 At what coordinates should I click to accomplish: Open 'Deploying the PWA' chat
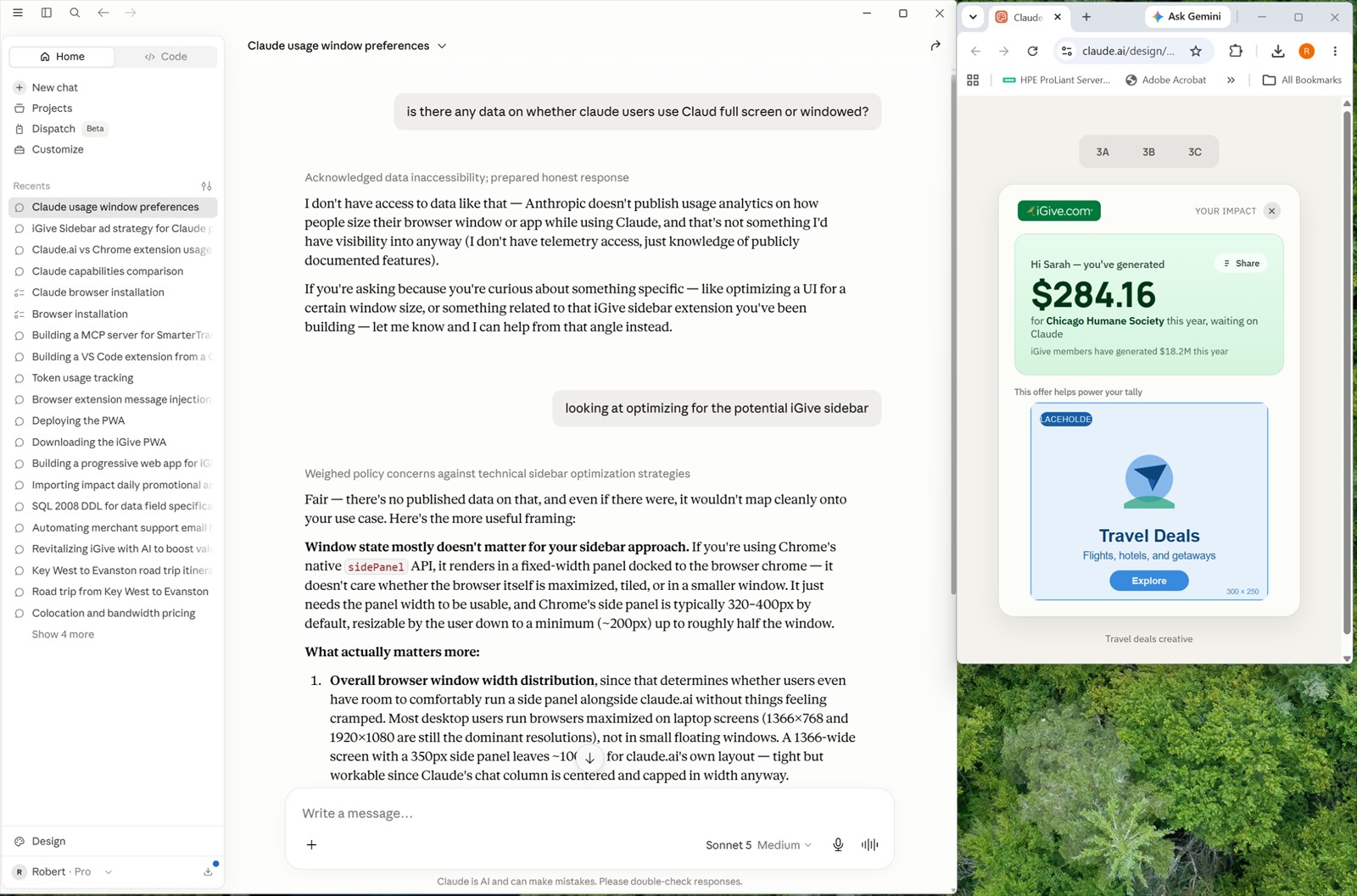pyautogui.click(x=113, y=420)
